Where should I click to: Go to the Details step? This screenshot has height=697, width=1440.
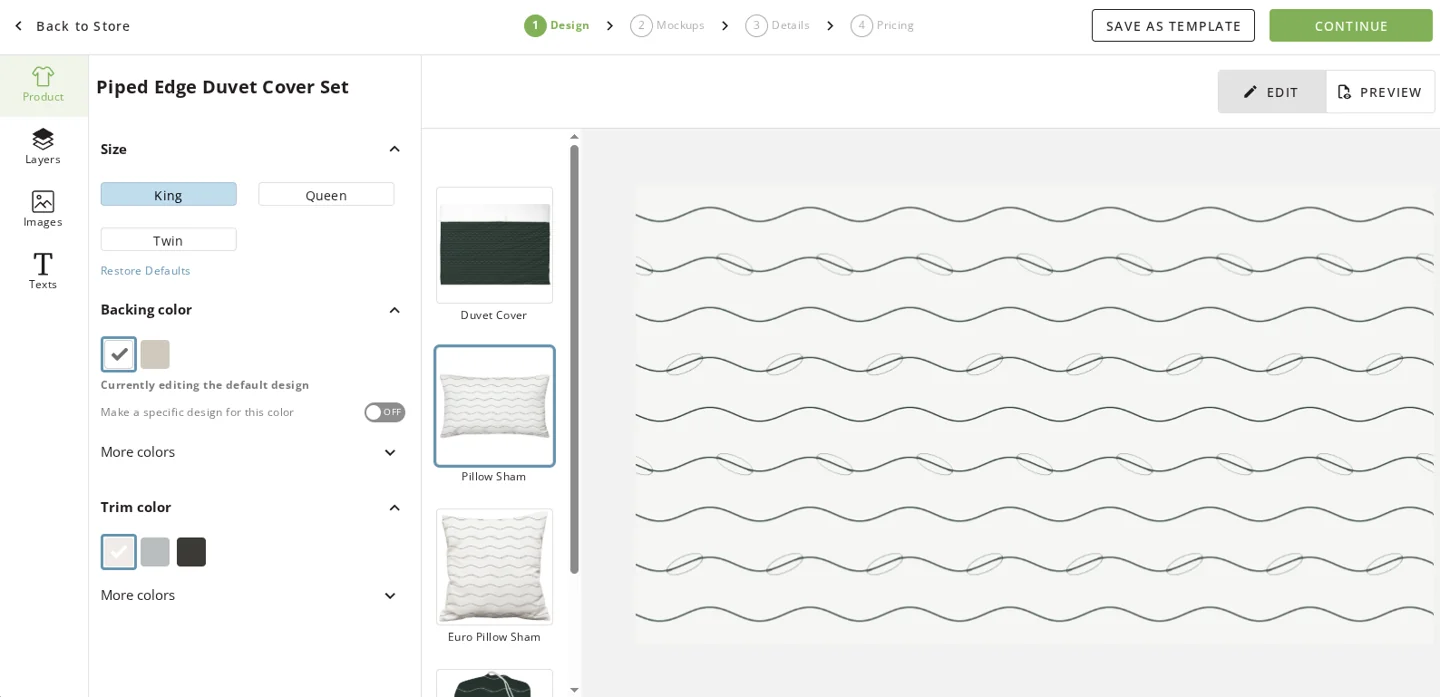click(790, 26)
